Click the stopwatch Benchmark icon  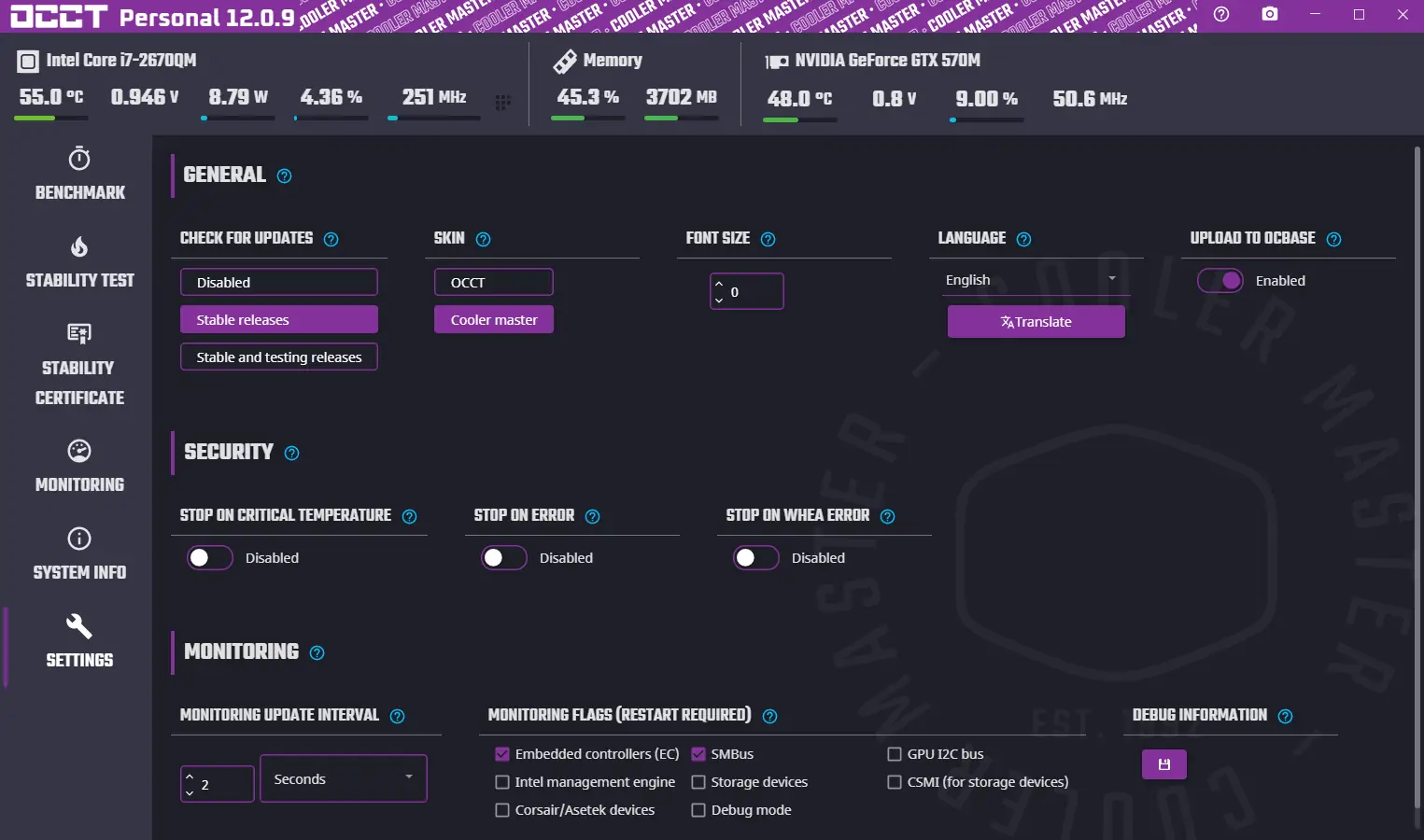tap(79, 159)
